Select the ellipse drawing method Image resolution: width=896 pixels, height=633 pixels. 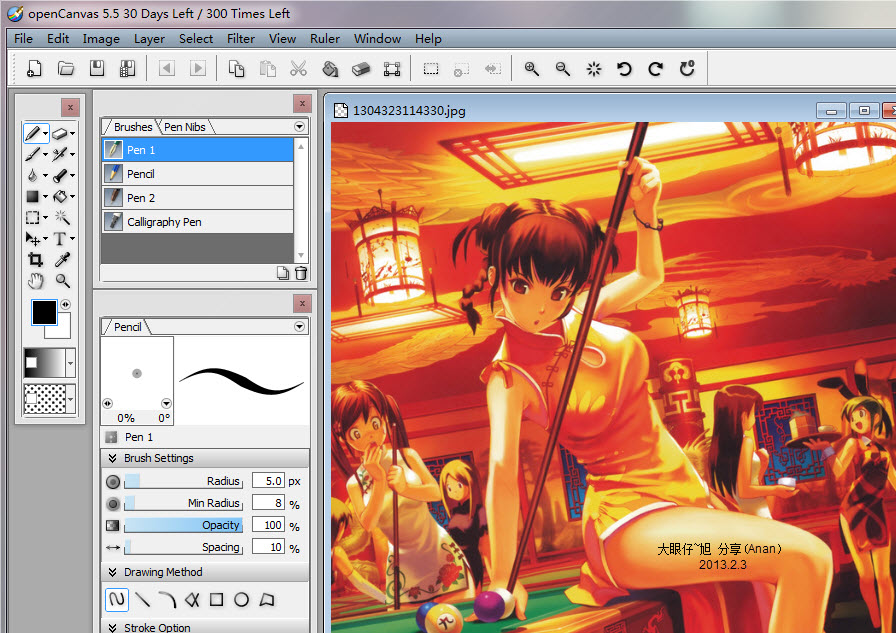(241, 600)
